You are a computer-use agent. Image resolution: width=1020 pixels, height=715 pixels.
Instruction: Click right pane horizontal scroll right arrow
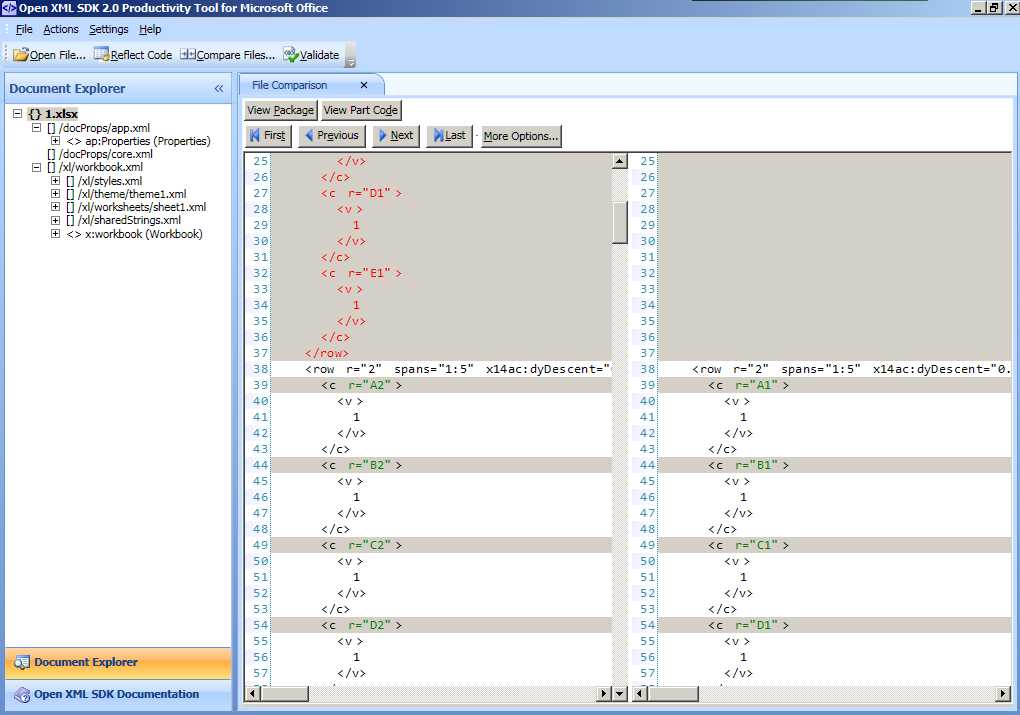click(1004, 694)
